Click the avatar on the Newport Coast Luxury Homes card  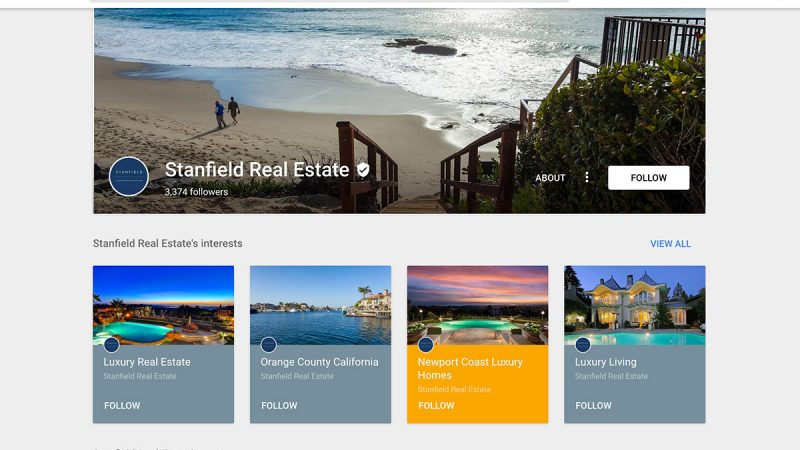[x=426, y=345]
